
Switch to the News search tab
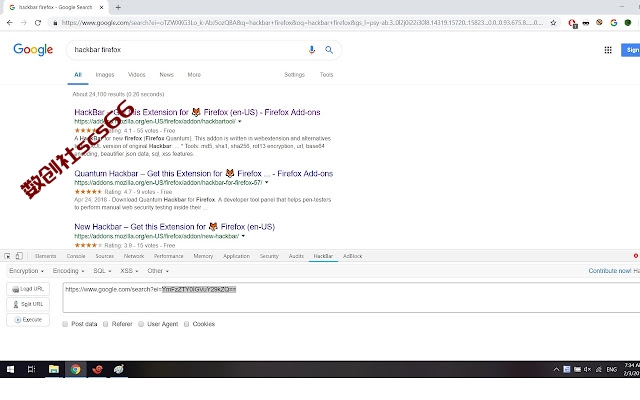click(167, 75)
